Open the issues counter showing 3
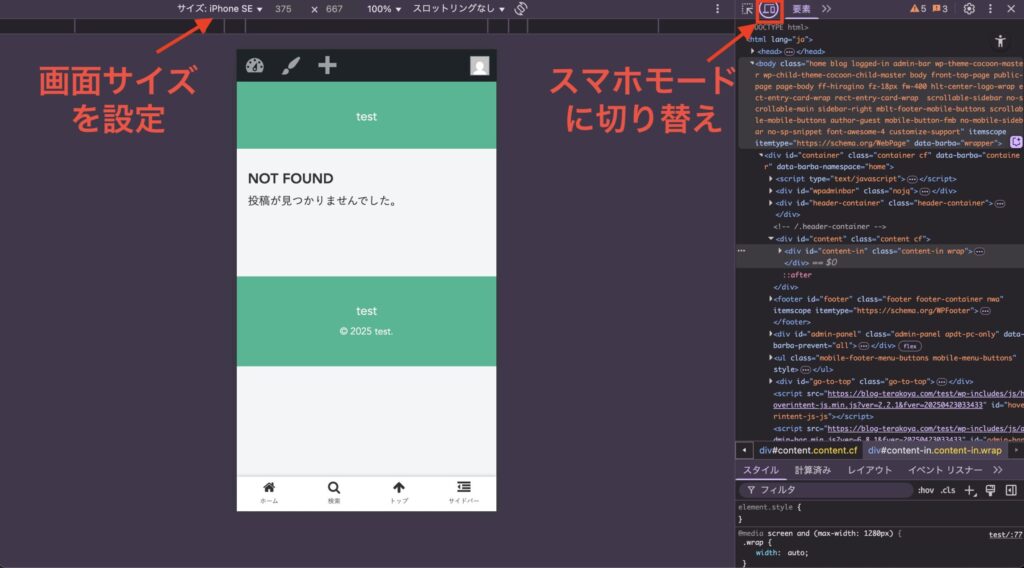The image size is (1024, 568). (x=940, y=8)
